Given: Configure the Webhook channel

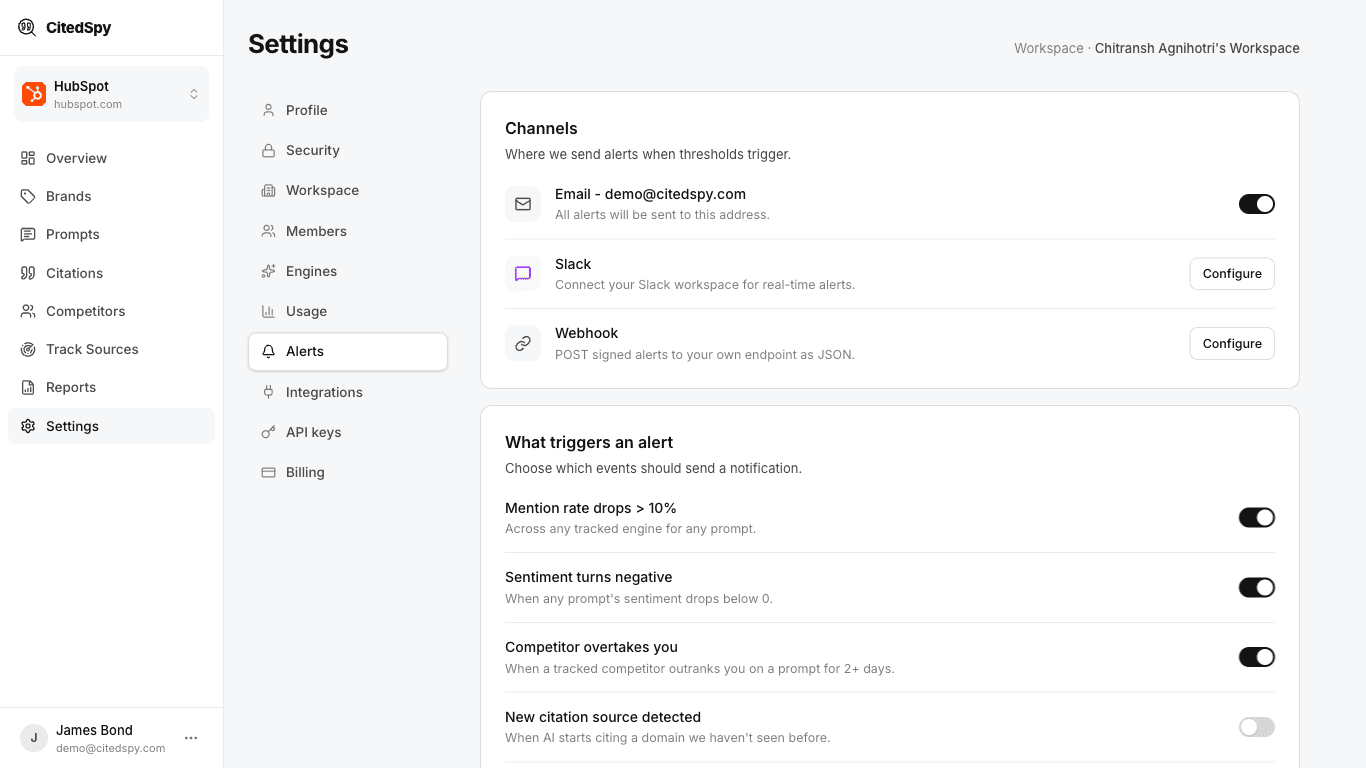Looking at the screenshot, I should click(x=1232, y=343).
